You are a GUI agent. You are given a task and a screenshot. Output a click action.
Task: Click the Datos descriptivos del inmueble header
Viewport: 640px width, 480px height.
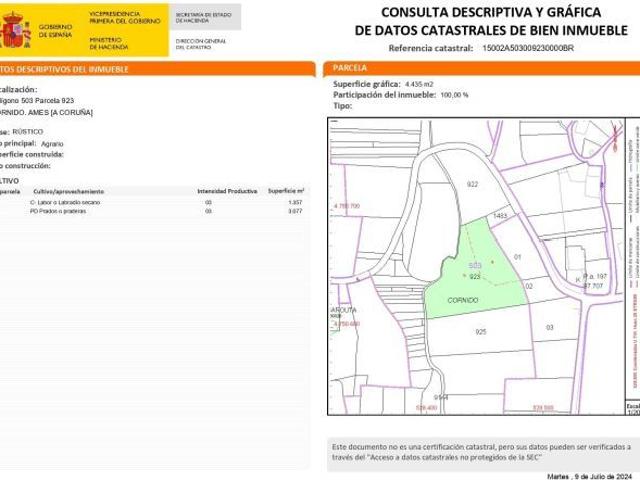pyautogui.click(x=64, y=69)
